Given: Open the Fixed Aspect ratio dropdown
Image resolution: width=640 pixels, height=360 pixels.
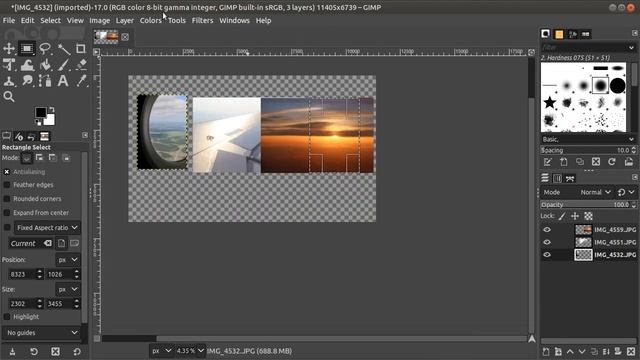Looking at the screenshot, I should [x=47, y=227].
